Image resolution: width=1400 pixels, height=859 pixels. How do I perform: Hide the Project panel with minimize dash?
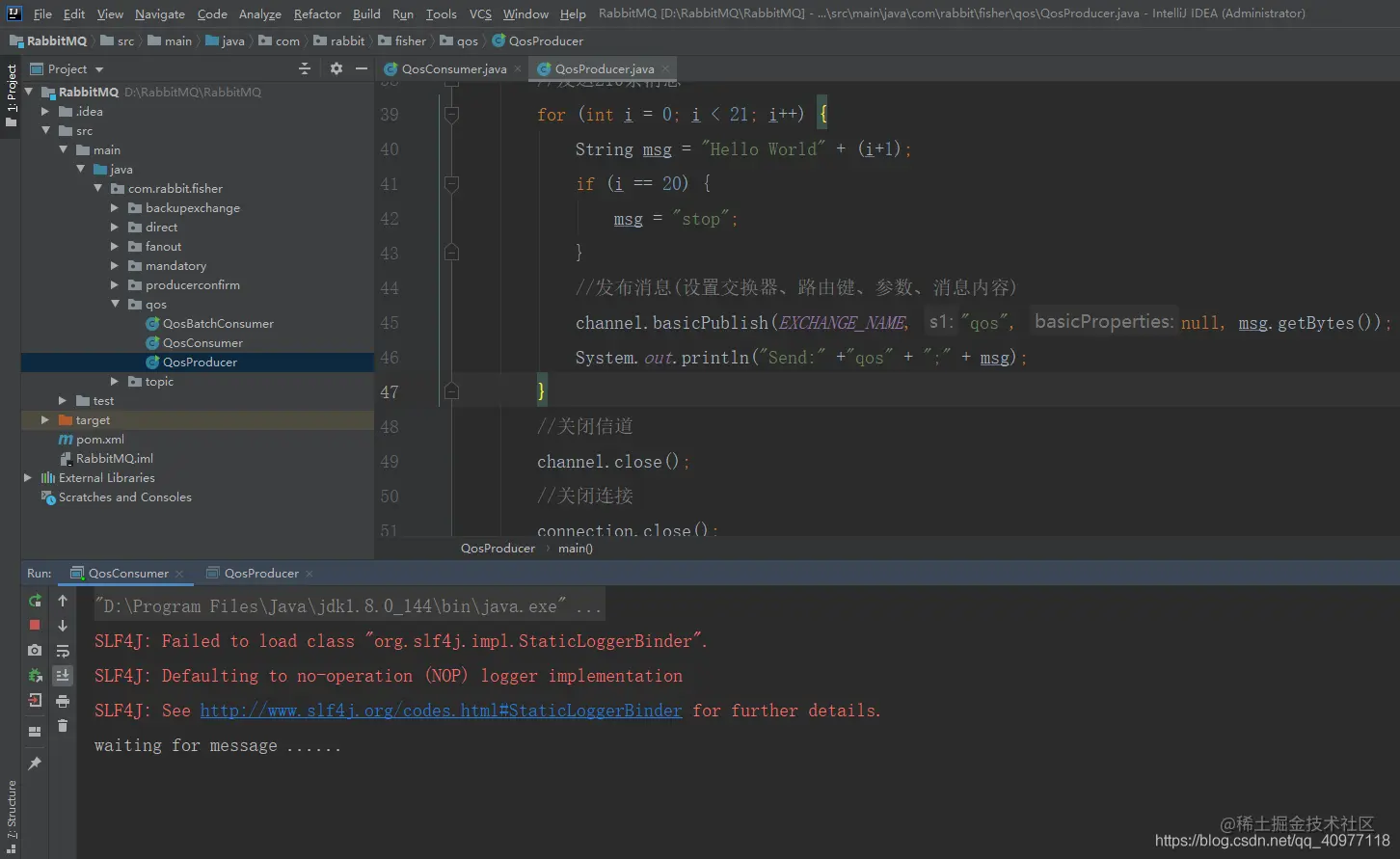click(x=362, y=68)
